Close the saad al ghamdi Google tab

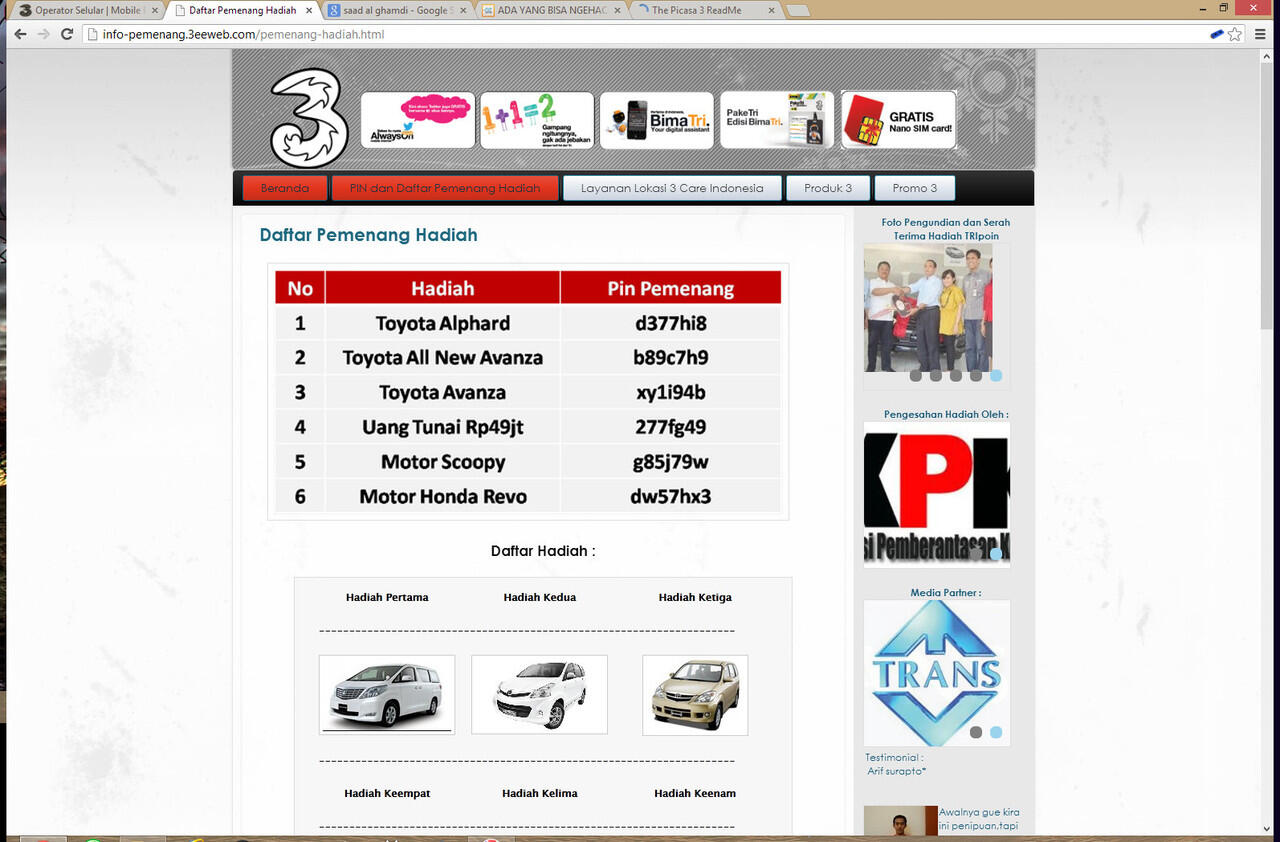click(x=462, y=10)
